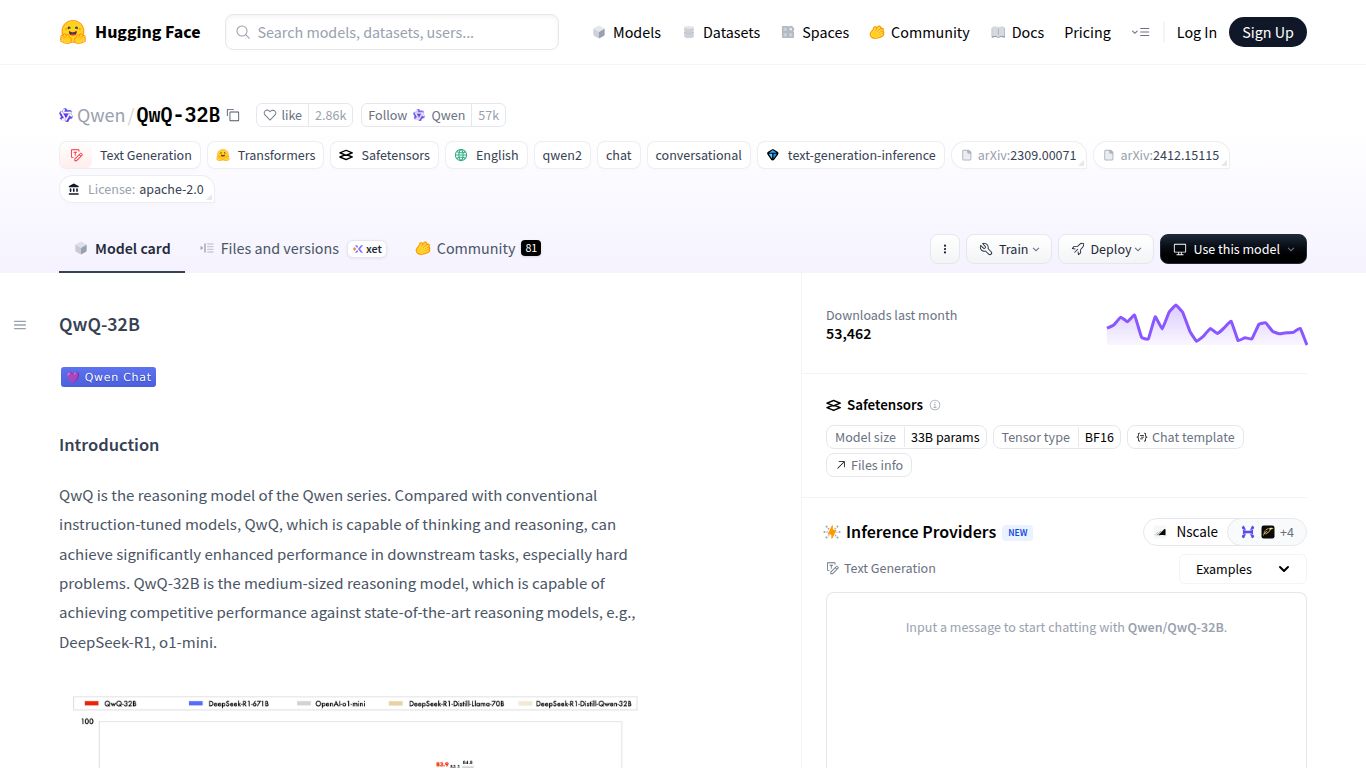Open the navigation overflow menu icon
Screen dimensions: 1366x768
(1140, 32)
